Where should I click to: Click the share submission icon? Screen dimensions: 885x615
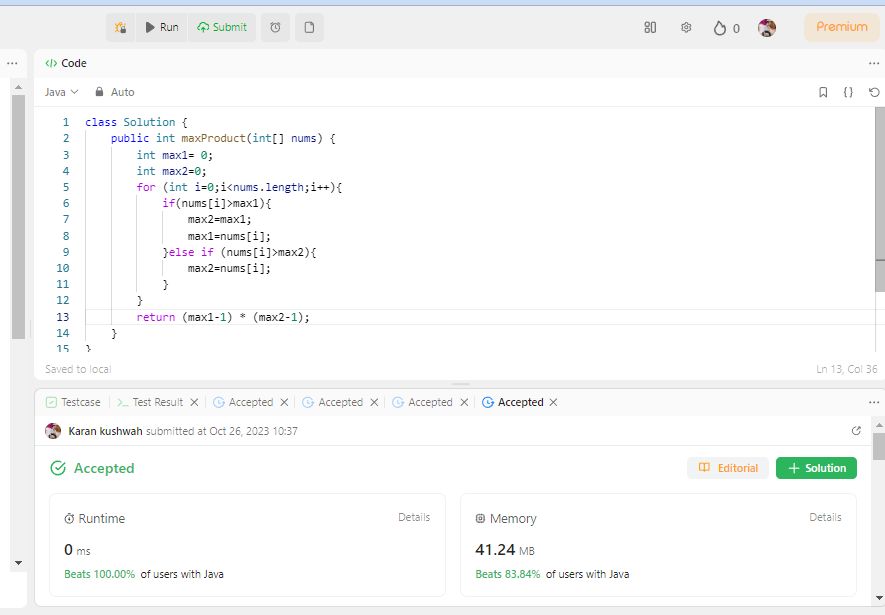[x=856, y=431]
